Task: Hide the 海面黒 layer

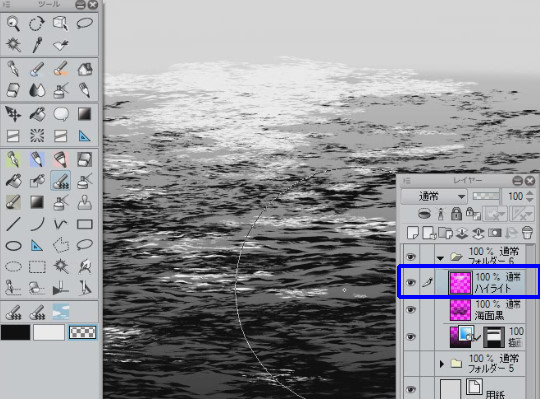Action: click(410, 309)
